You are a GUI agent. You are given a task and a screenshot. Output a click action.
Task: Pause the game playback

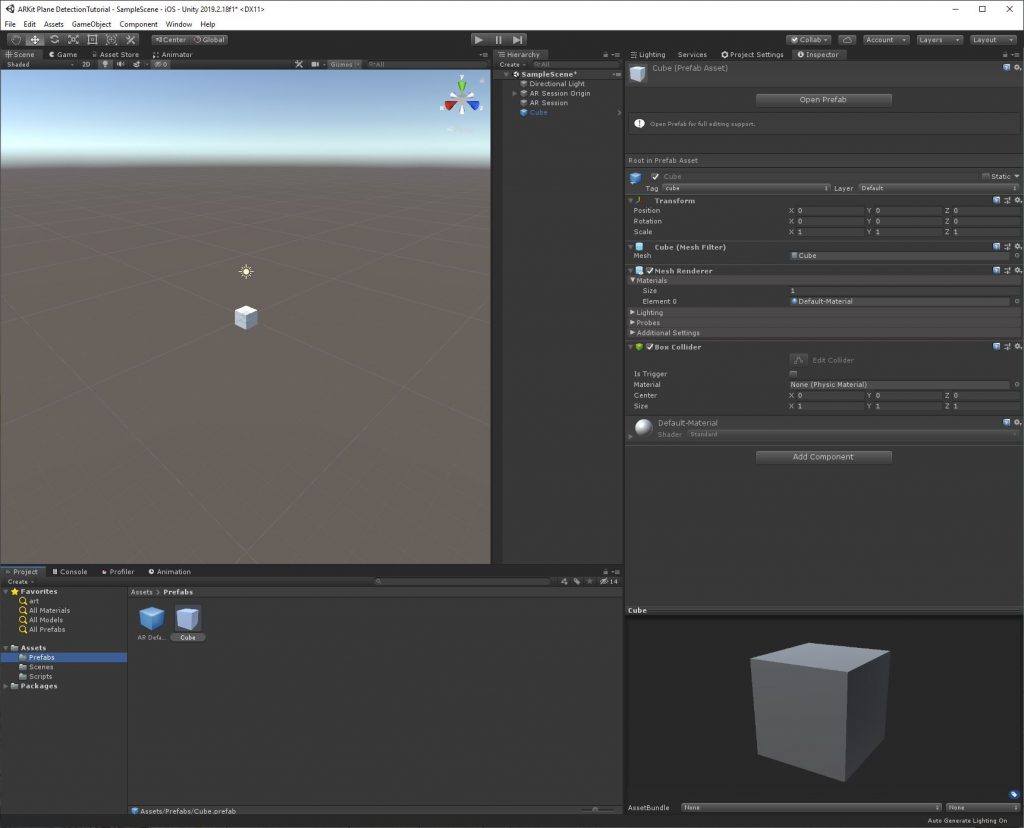[498, 40]
